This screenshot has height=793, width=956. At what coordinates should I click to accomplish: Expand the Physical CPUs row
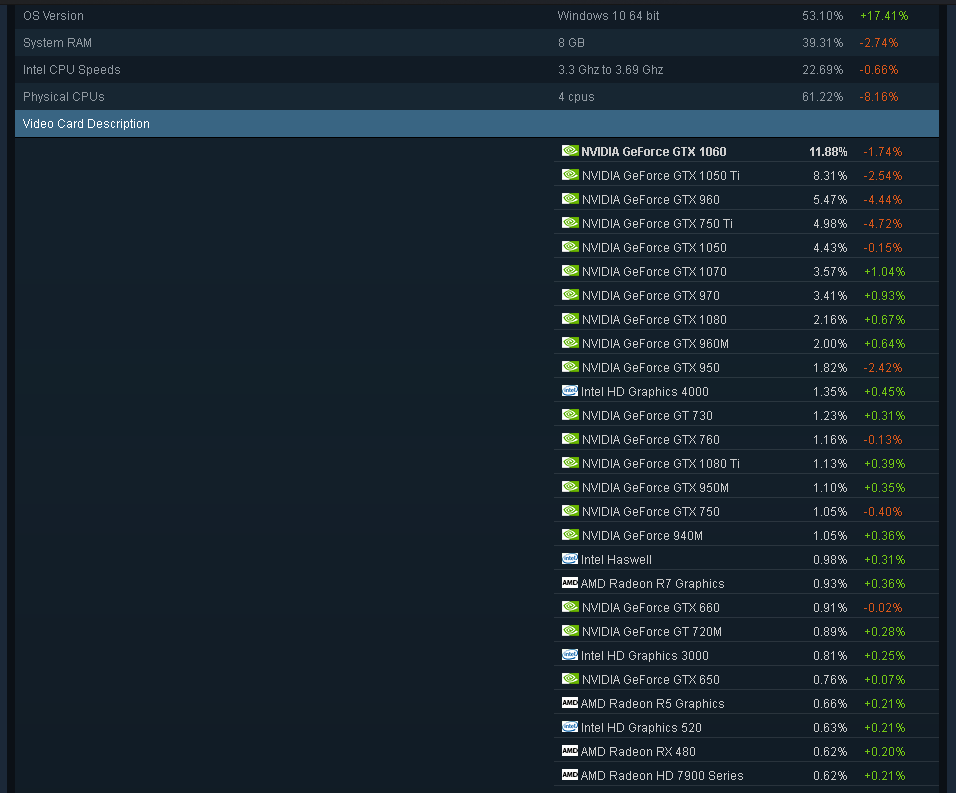477,96
